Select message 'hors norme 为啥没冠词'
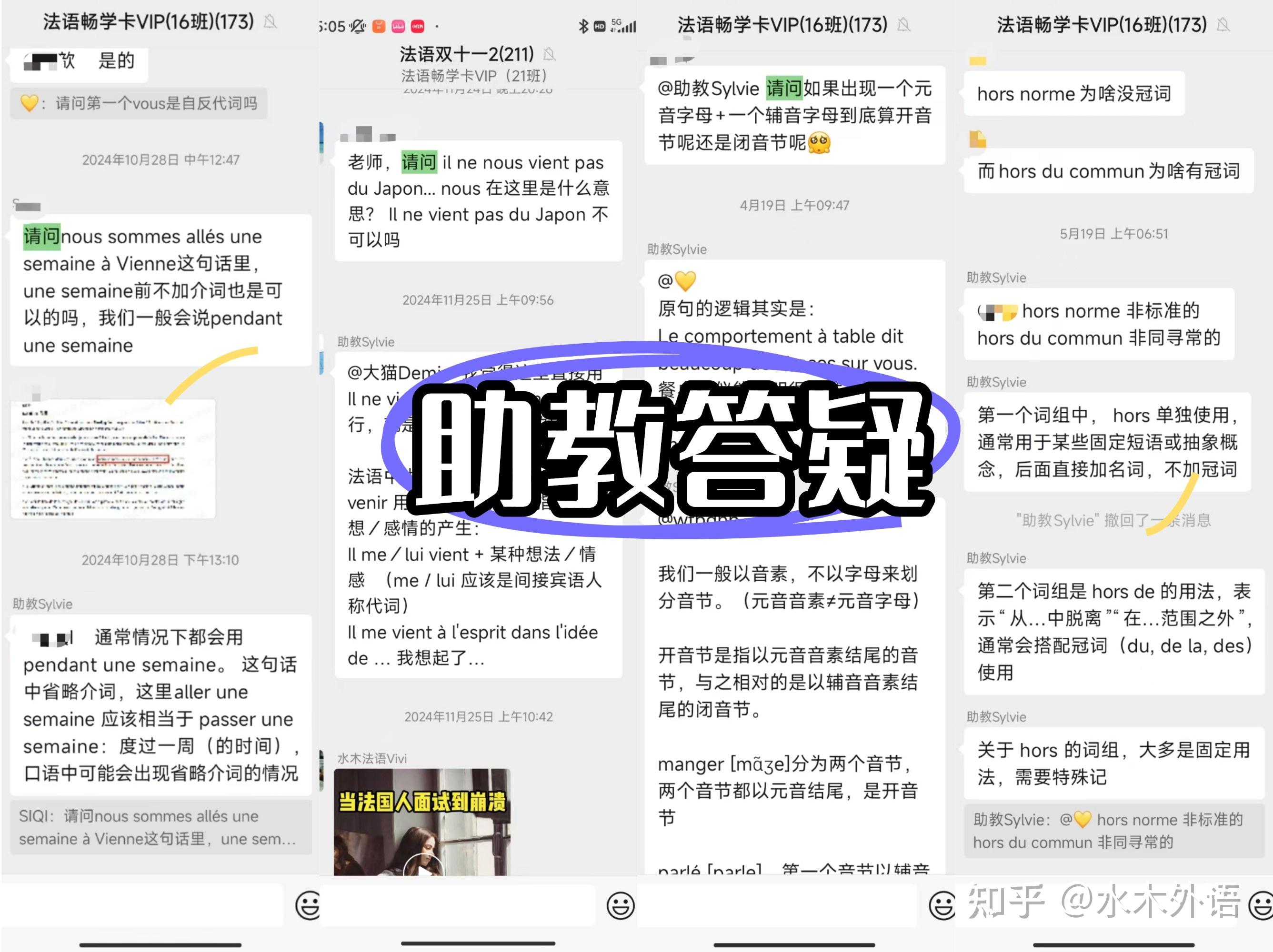This screenshot has width=1273, height=952. [1074, 93]
